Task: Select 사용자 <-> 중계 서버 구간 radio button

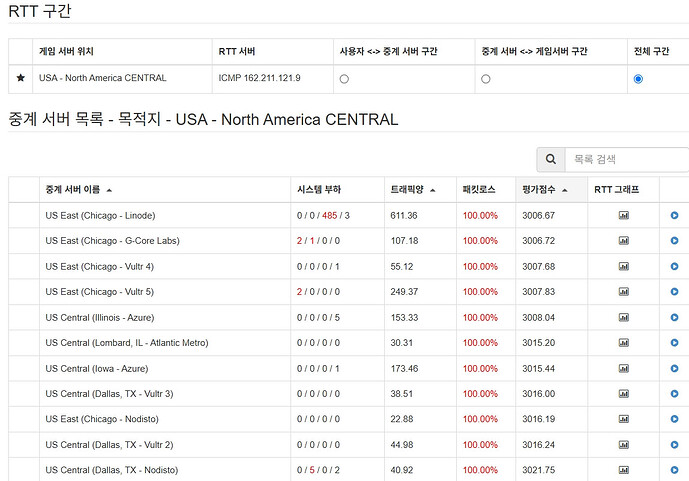Action: pyautogui.click(x=344, y=79)
